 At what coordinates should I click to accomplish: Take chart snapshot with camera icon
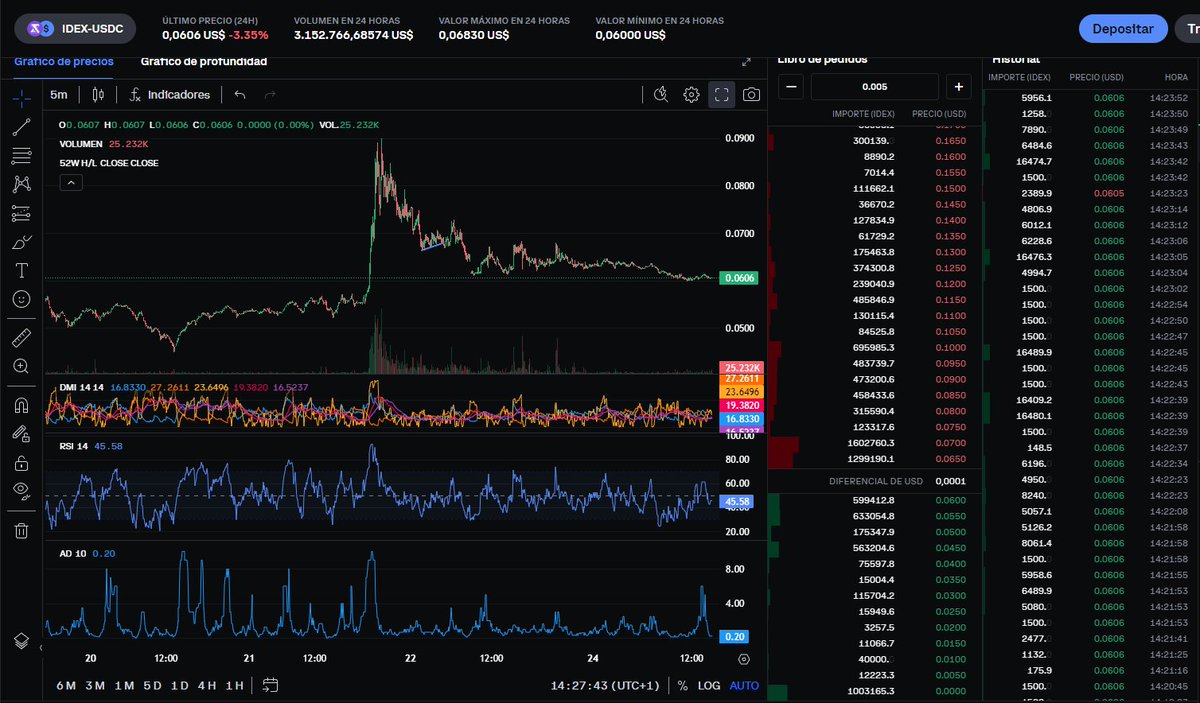(x=752, y=94)
